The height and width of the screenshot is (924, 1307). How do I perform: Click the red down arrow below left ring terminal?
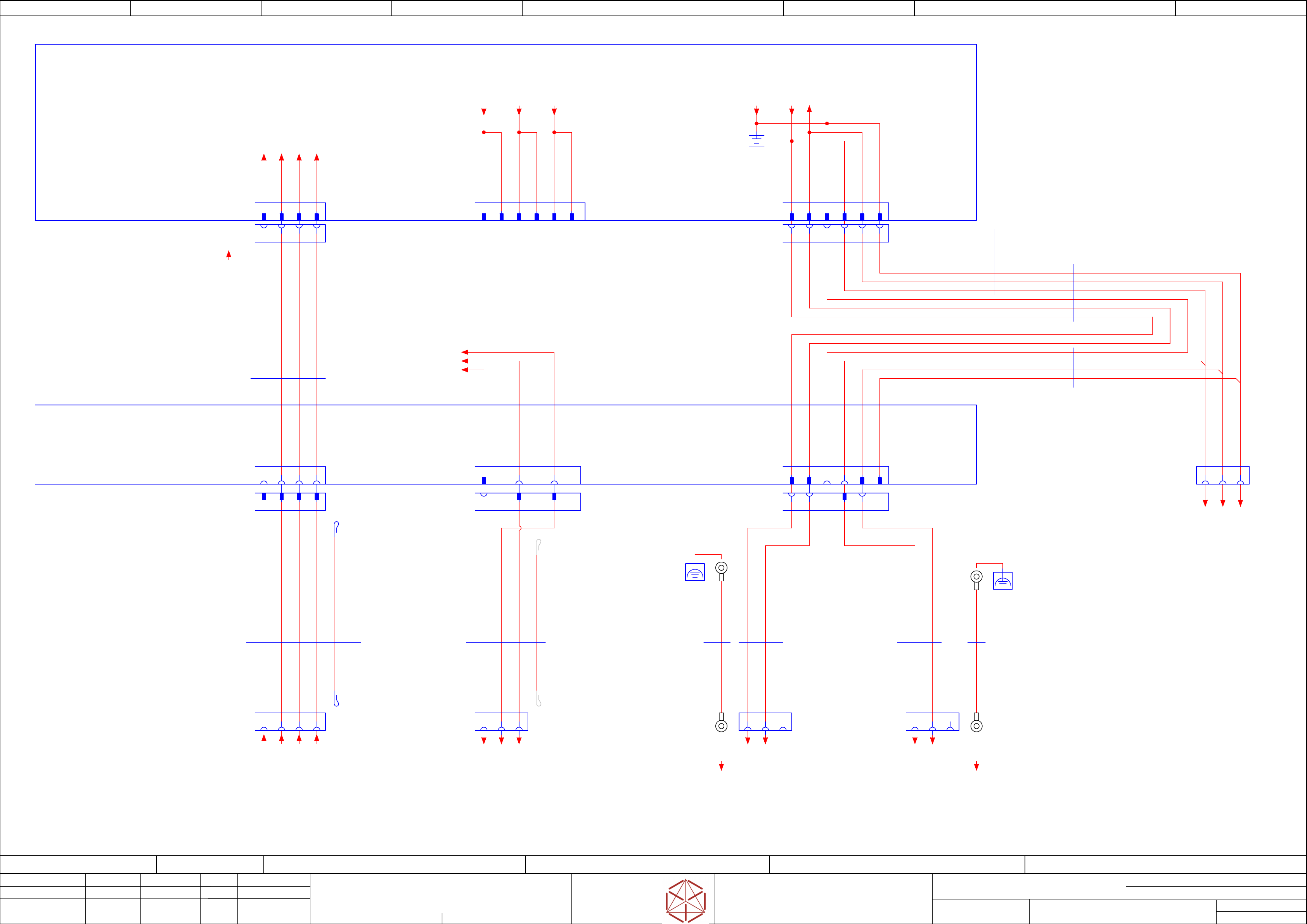721,766
